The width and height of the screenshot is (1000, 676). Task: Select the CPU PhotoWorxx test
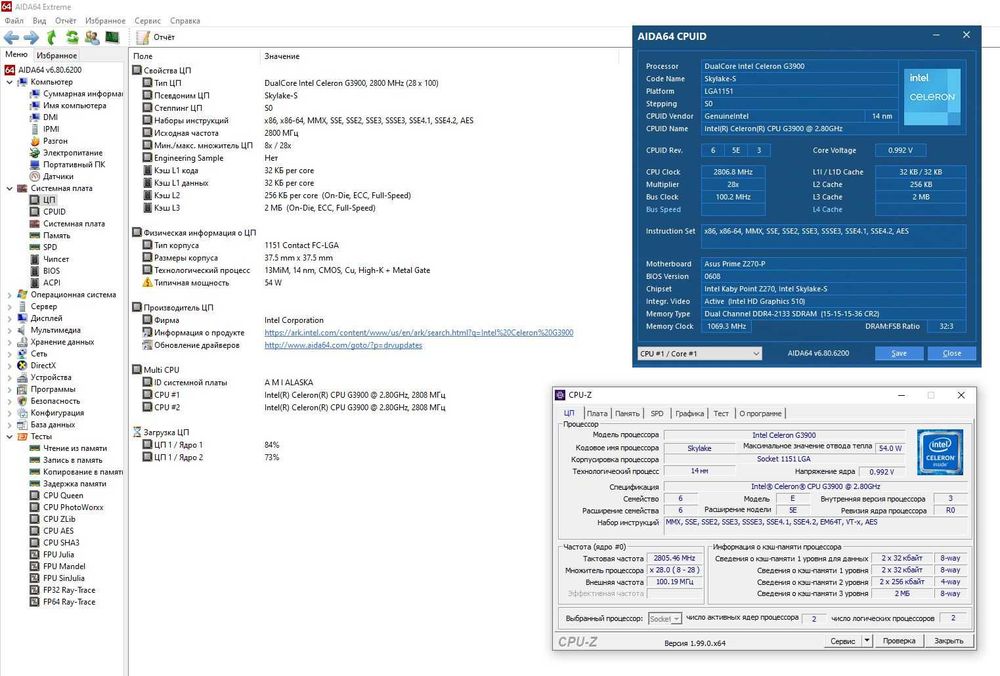[73, 507]
